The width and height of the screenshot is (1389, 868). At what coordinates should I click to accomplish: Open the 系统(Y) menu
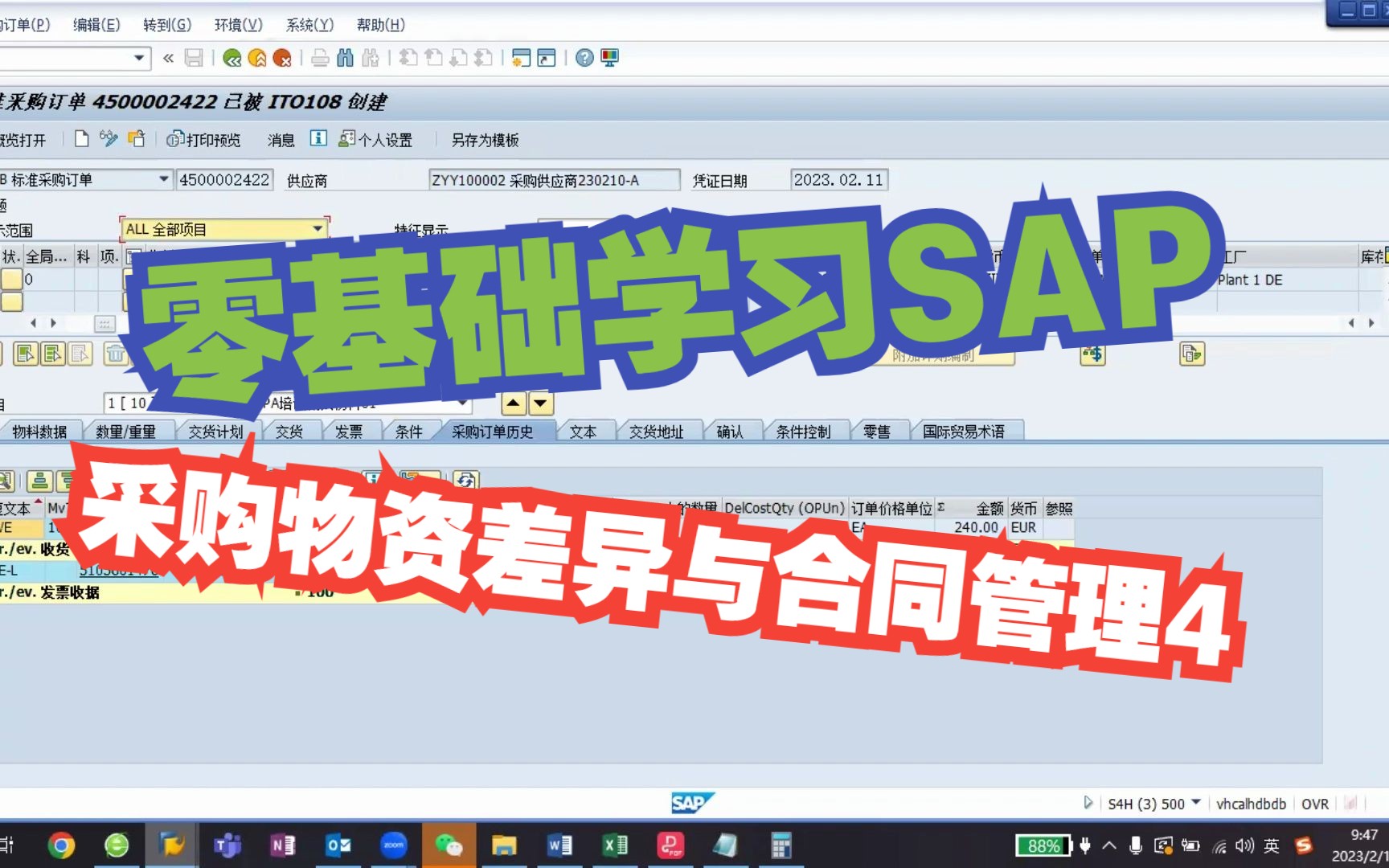309,25
